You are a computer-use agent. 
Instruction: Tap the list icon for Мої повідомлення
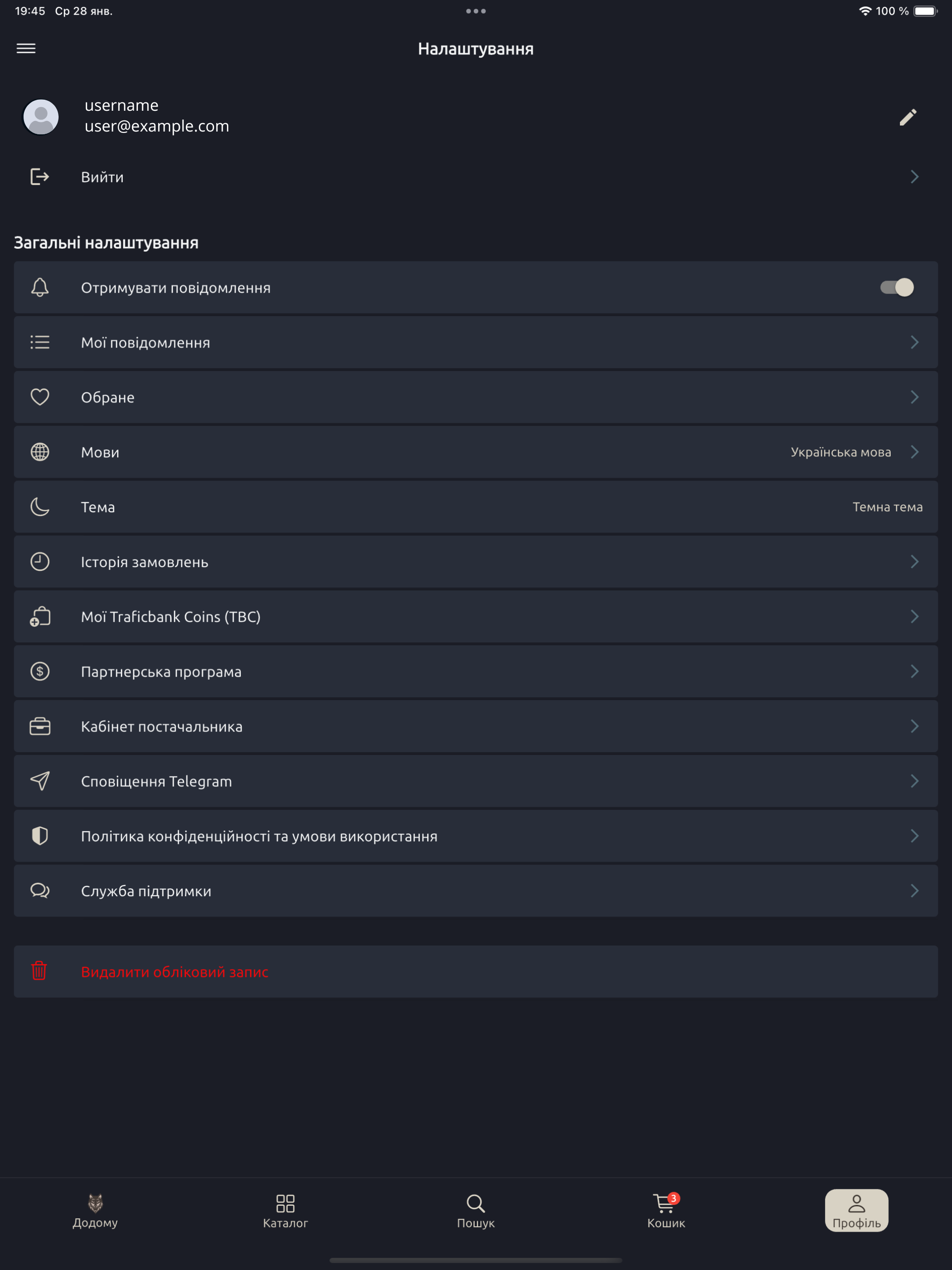tap(40, 342)
